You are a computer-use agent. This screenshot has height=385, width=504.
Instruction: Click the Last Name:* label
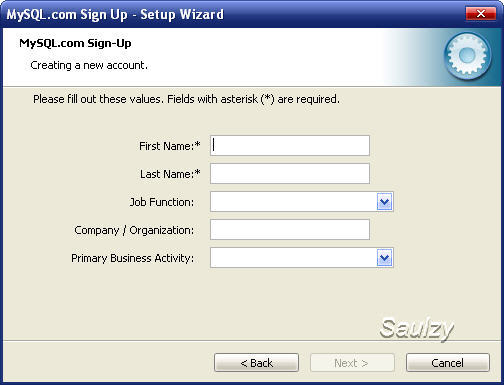[170, 174]
